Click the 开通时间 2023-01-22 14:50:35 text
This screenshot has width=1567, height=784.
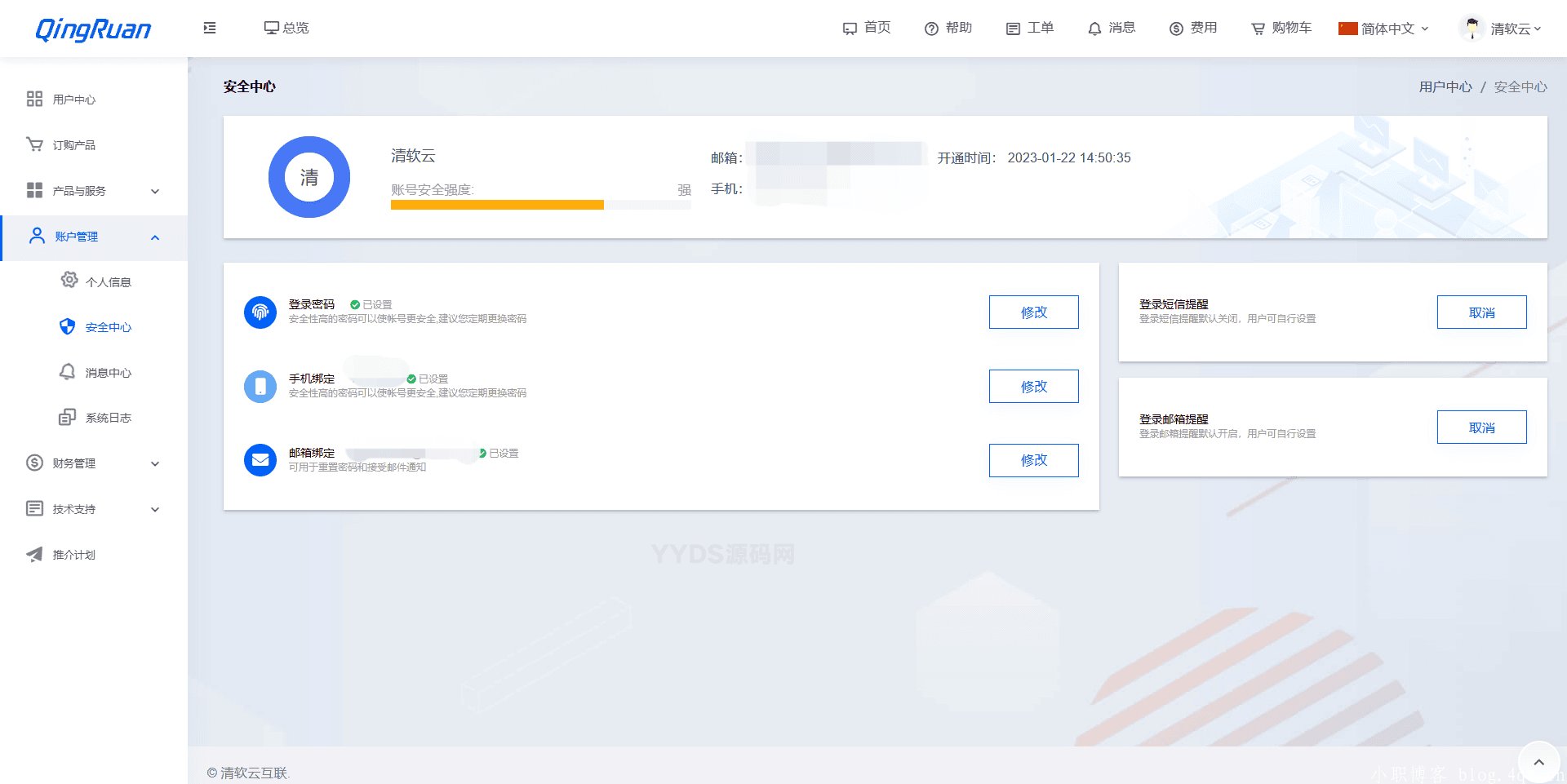1034,157
